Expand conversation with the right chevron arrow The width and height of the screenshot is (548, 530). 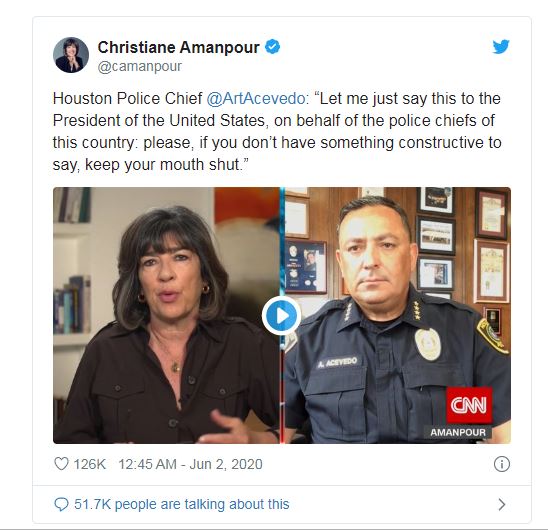pyautogui.click(x=502, y=504)
